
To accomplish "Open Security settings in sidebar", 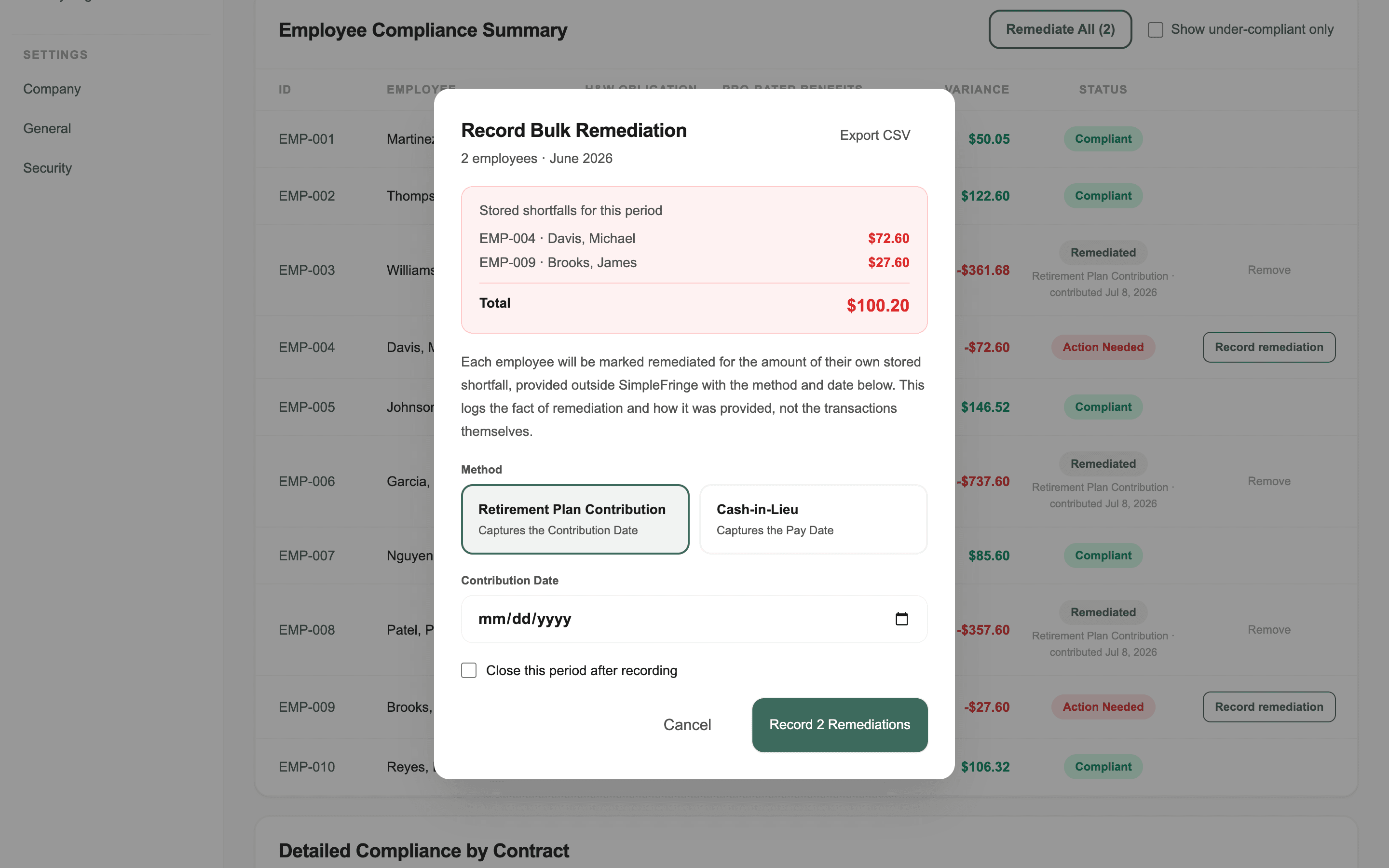I will coord(48,168).
